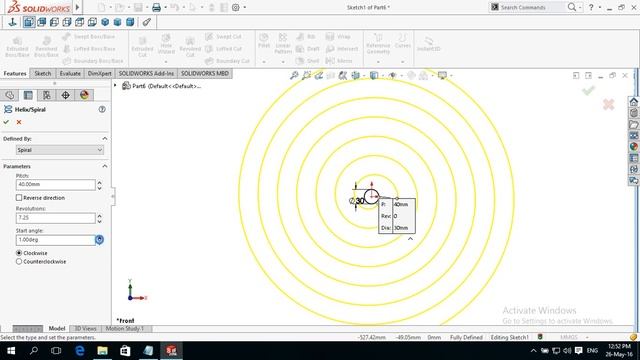Cancel Helix/Spiral with red X

[x=19, y=122]
